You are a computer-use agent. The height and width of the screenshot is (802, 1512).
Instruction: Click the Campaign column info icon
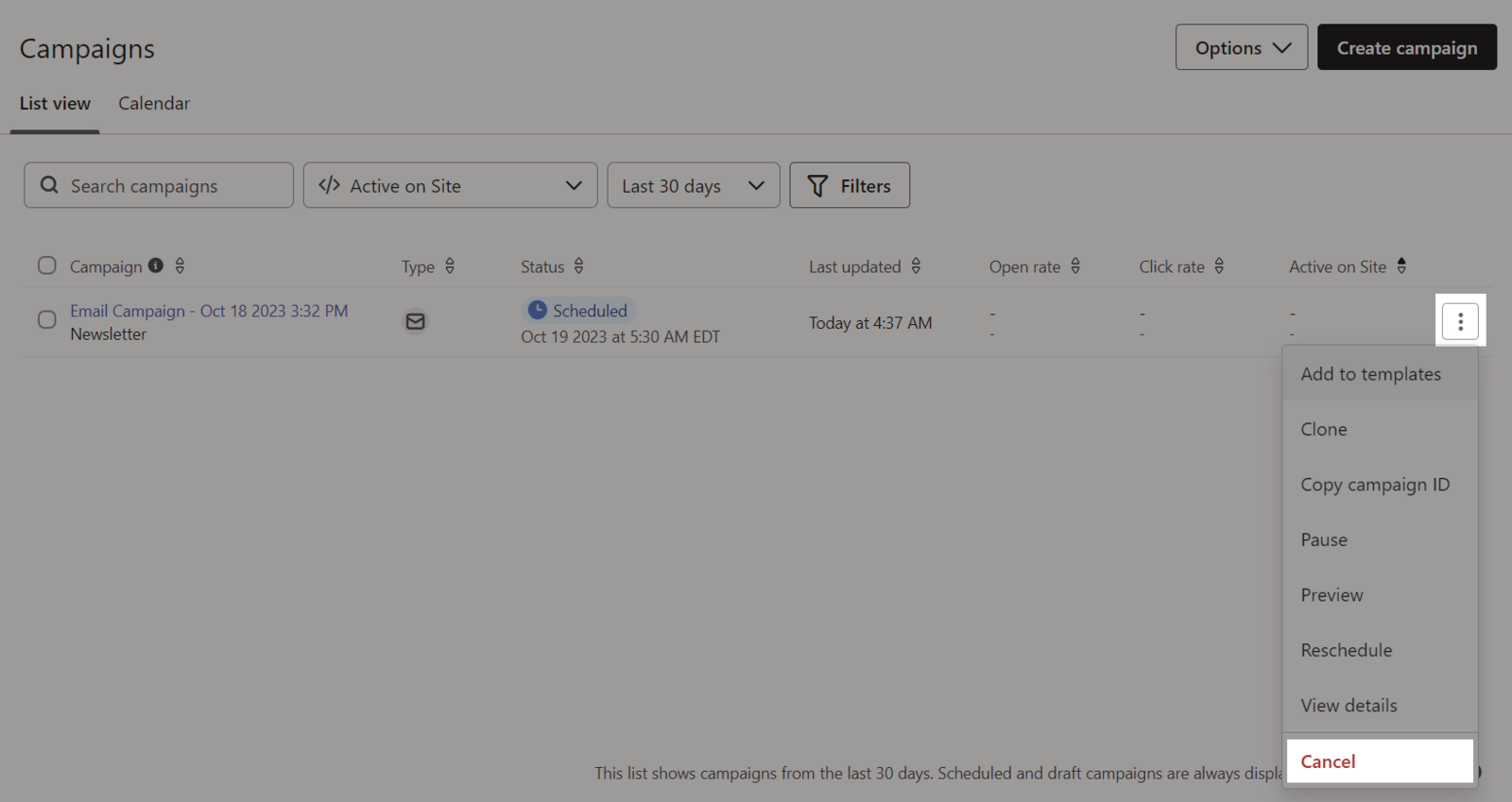pos(156,265)
